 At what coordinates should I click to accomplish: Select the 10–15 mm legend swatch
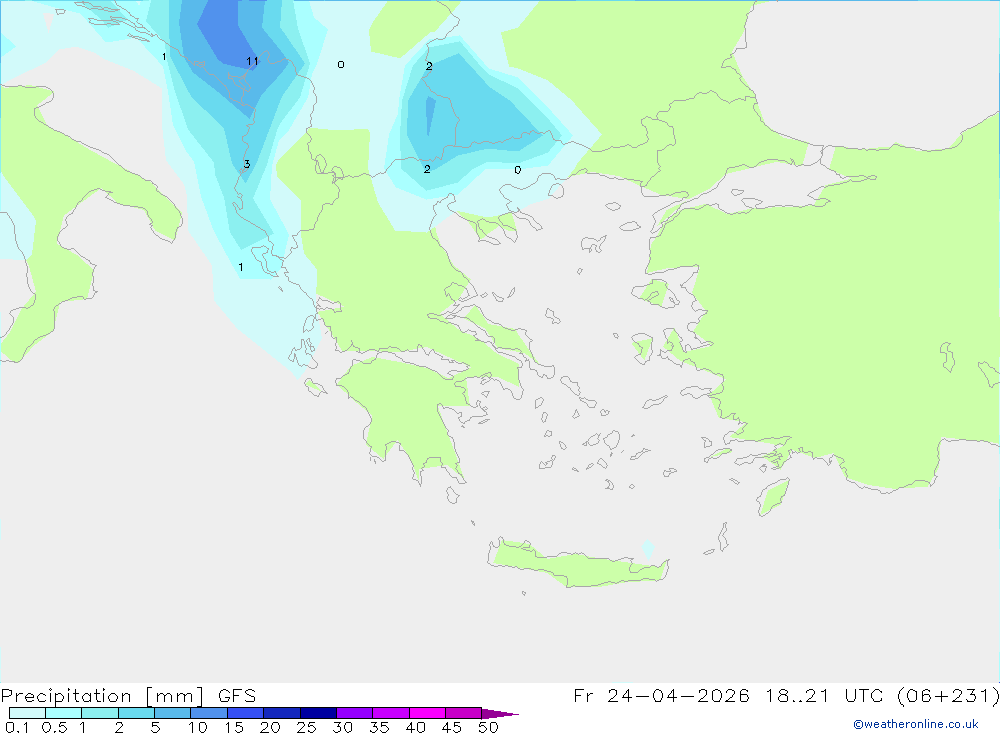[x=209, y=713]
